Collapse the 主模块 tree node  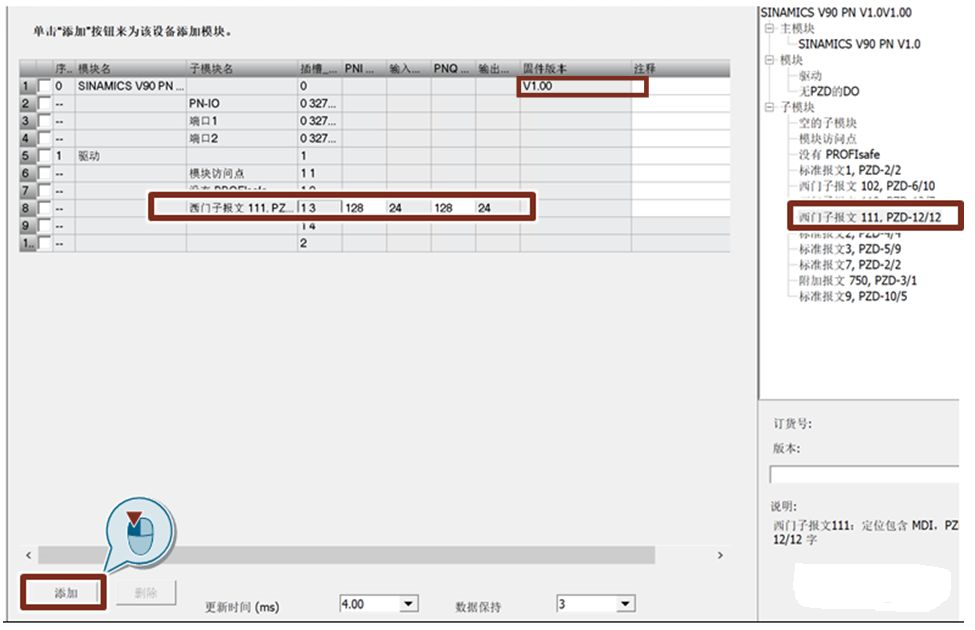pos(769,28)
